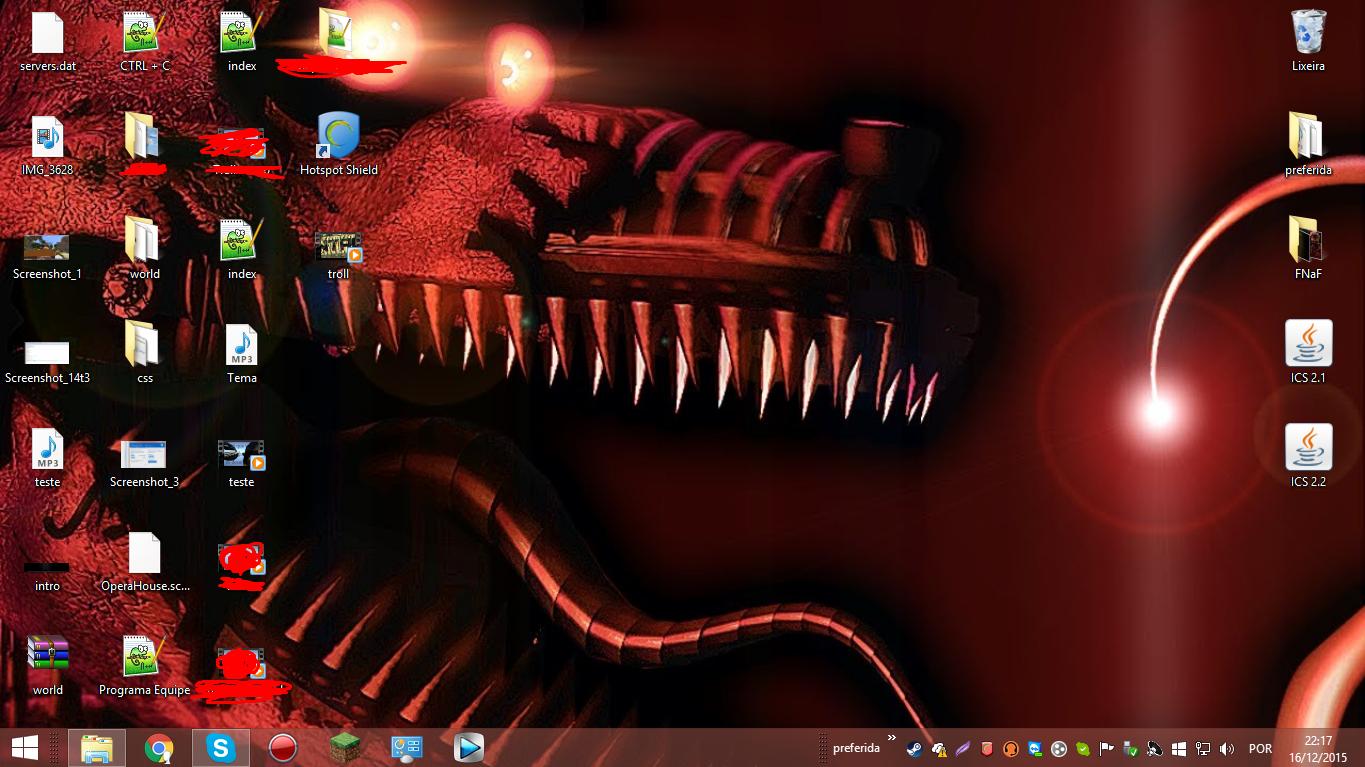Click the satellite dish tray icon

point(1154,748)
